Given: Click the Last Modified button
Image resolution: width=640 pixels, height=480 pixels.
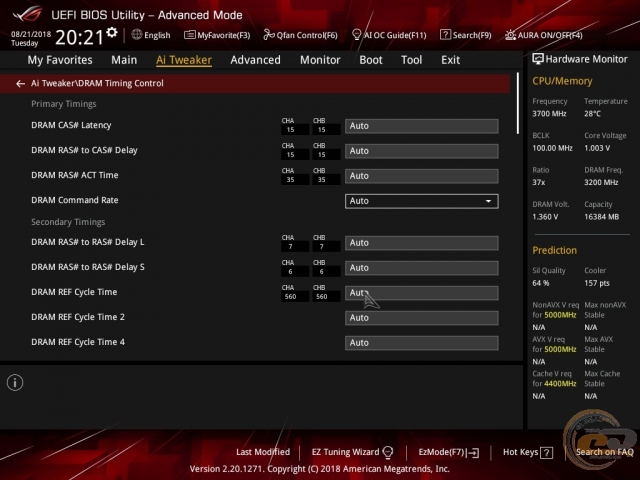Looking at the screenshot, I should click(x=263, y=452).
